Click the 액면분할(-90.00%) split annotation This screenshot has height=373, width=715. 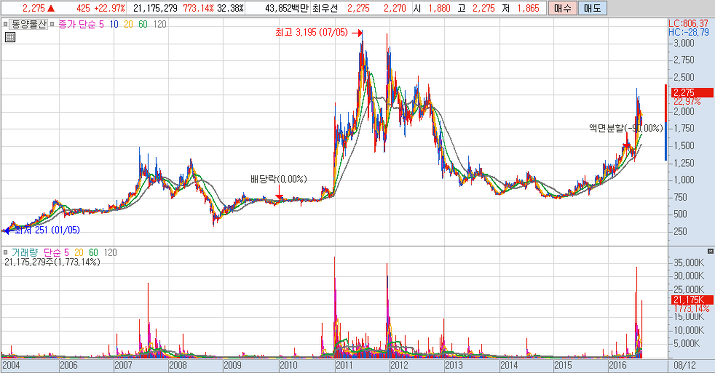pos(626,129)
